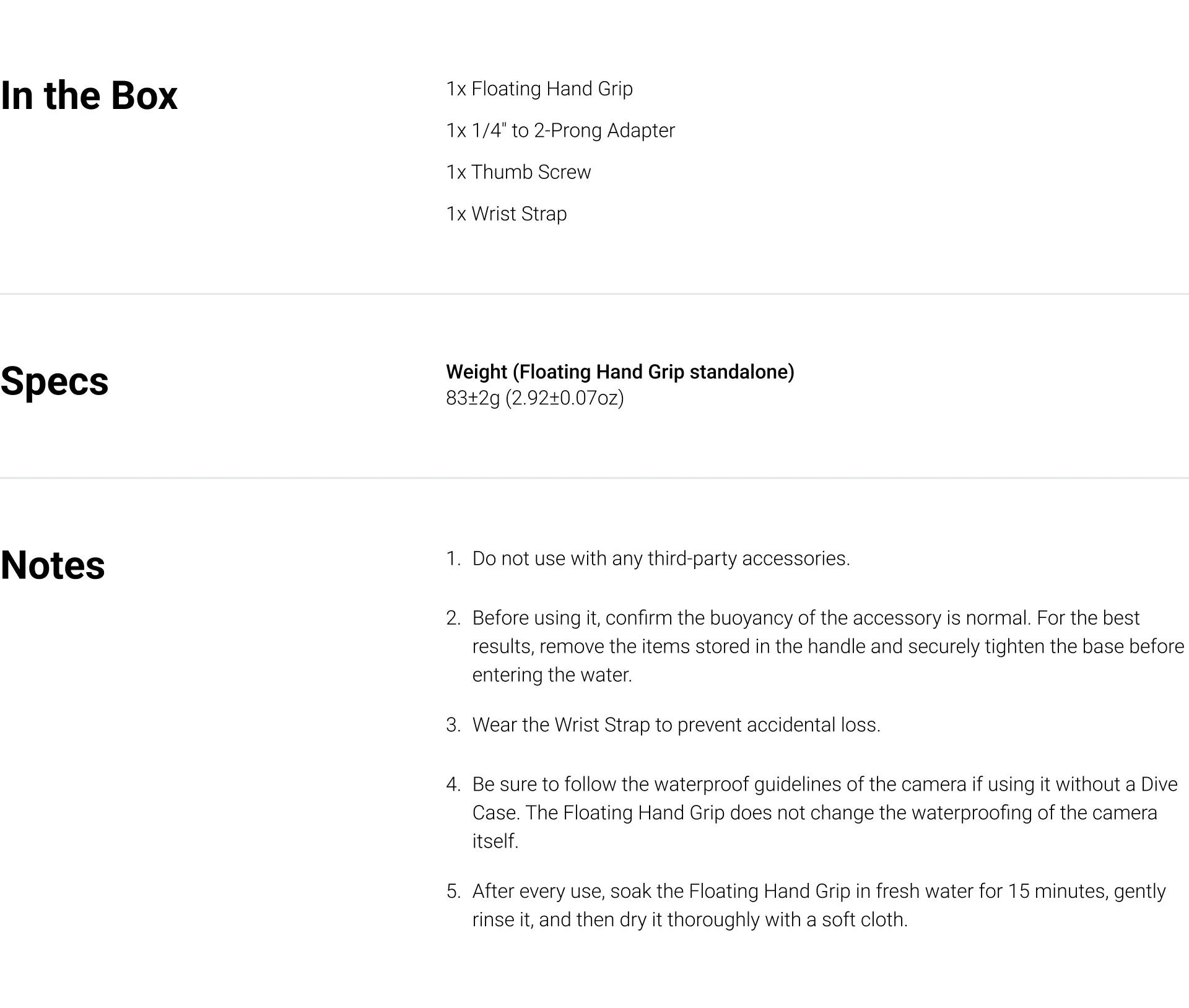Click the words 'entering the water.'
Screen dimensions: 1189x1008
[x=552, y=675]
